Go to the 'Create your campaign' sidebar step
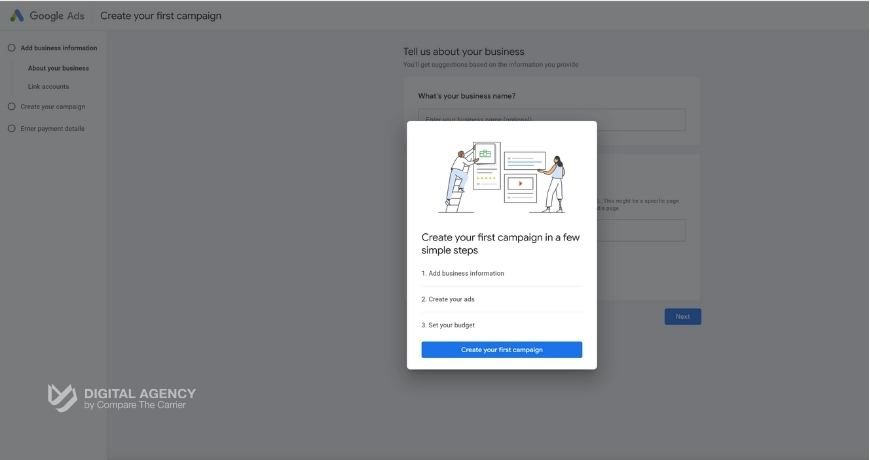 pos(53,106)
